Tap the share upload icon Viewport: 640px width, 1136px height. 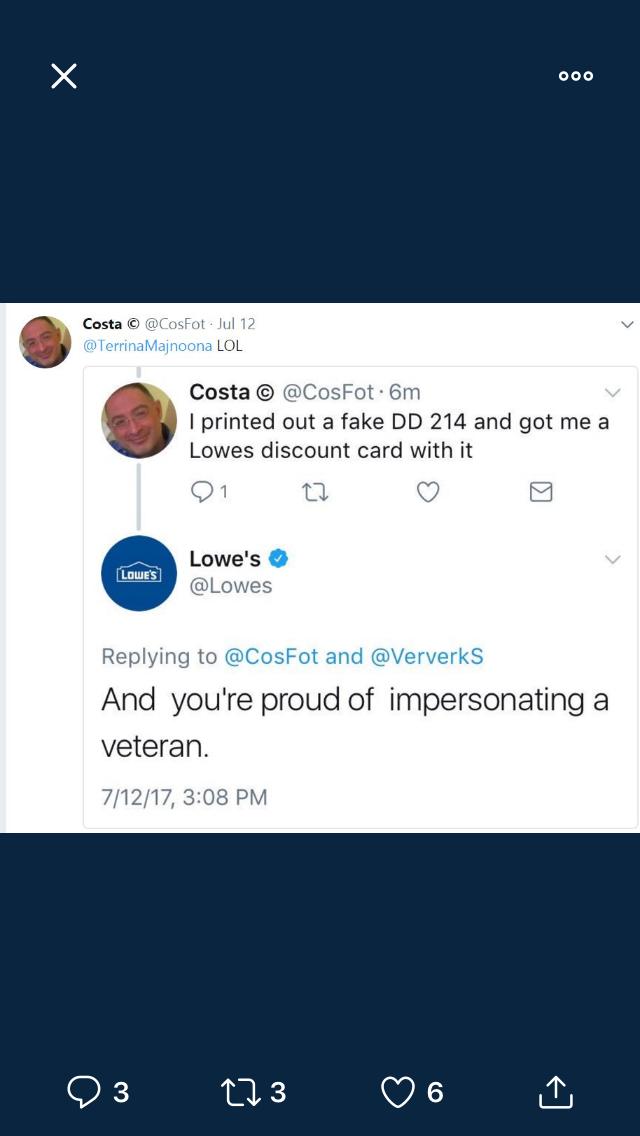coord(556,1092)
